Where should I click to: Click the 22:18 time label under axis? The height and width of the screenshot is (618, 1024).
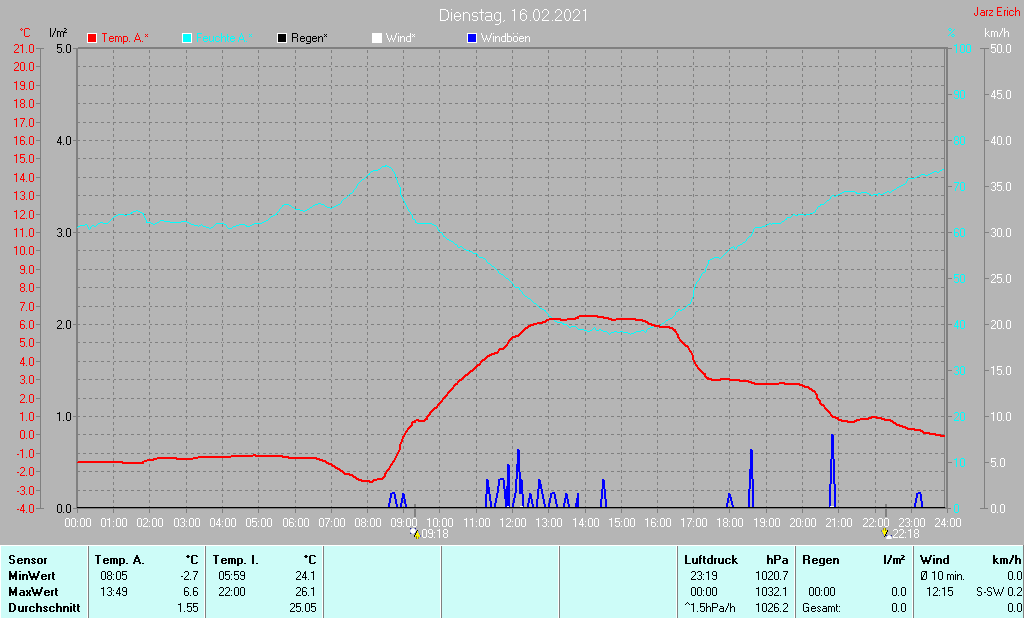tap(906, 534)
